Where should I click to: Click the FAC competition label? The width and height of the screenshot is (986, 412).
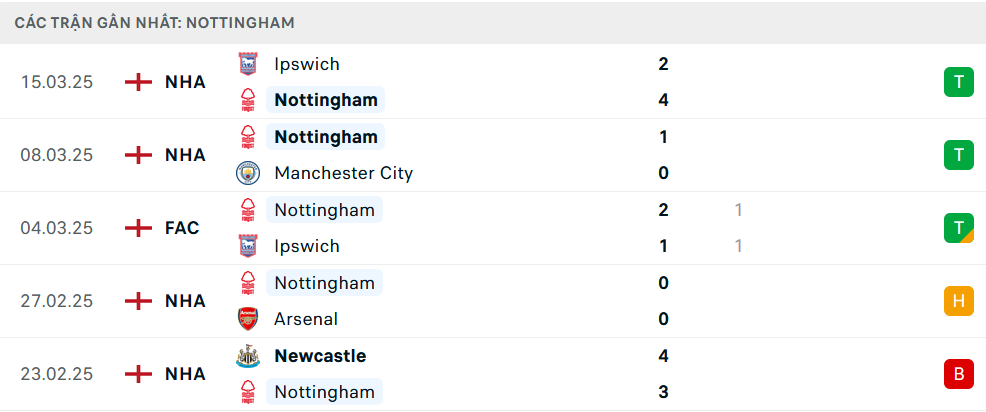182,228
